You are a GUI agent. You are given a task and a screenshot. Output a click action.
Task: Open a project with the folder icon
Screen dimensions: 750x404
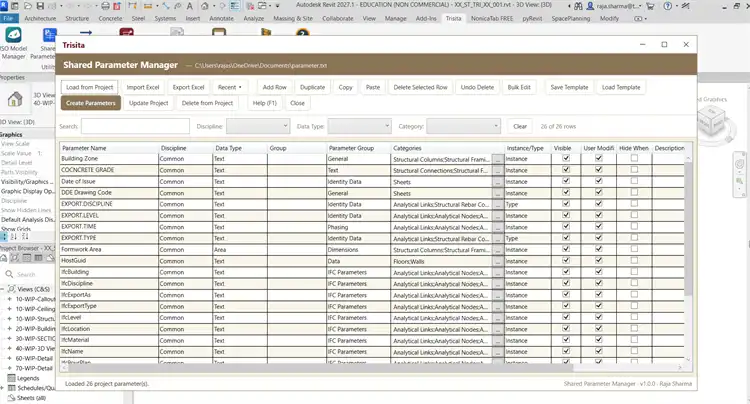coord(27,6)
